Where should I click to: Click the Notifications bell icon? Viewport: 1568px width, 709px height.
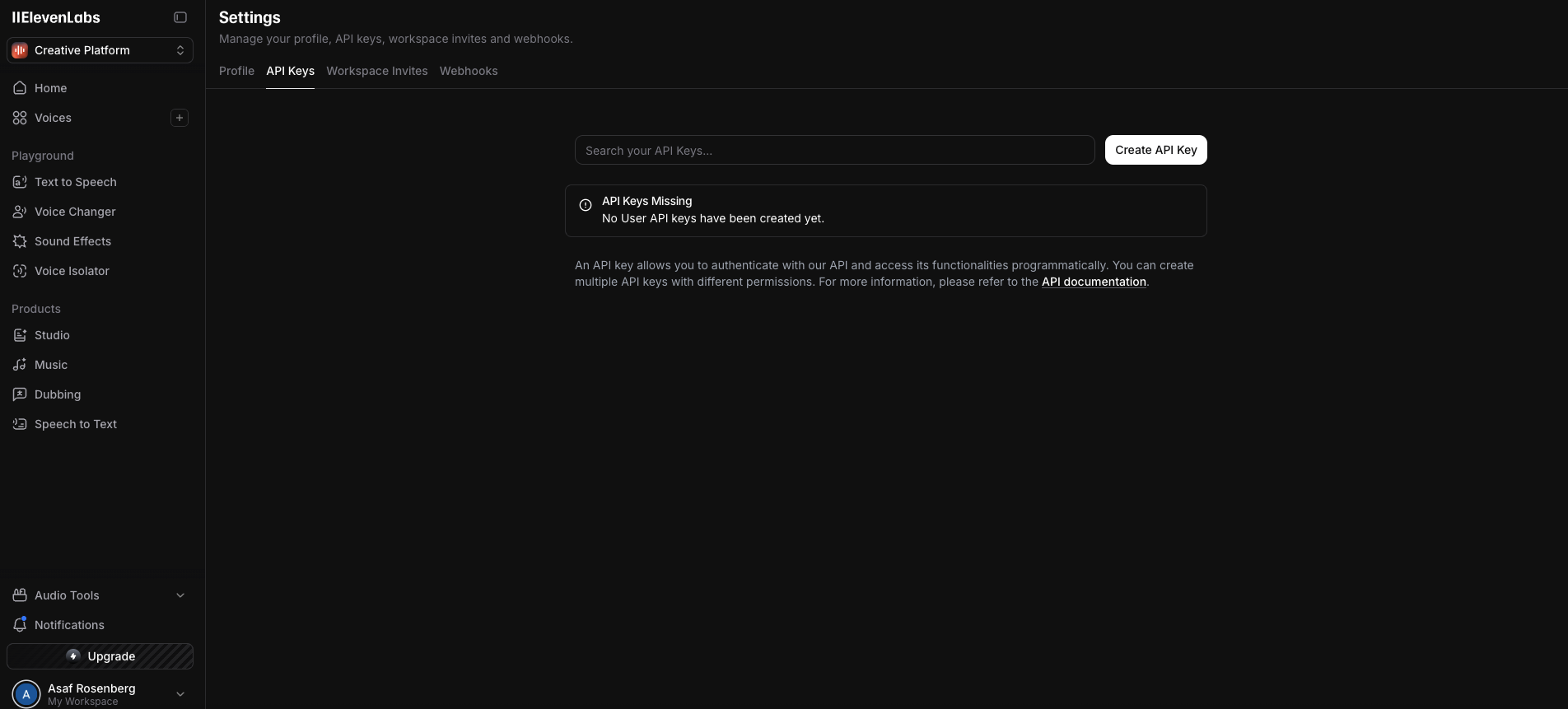tap(20, 625)
